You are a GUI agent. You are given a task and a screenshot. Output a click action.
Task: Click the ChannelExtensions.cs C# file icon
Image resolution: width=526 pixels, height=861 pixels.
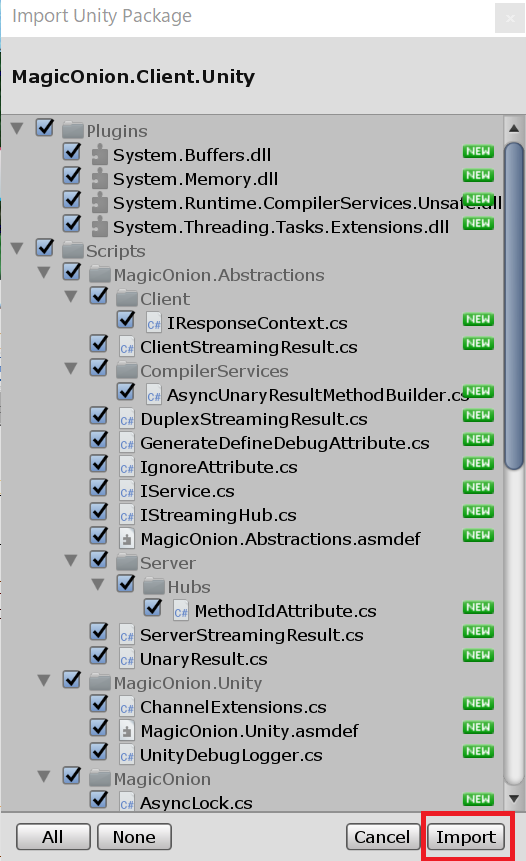127,707
